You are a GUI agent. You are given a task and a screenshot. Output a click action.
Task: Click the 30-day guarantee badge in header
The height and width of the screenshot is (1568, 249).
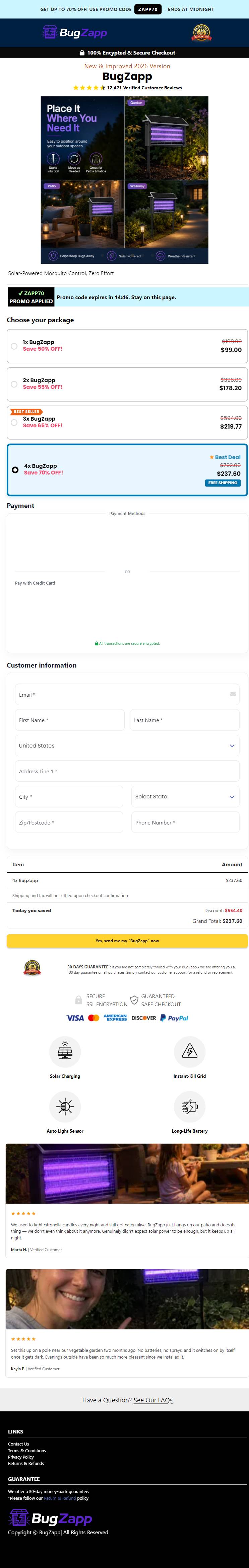[x=201, y=32]
